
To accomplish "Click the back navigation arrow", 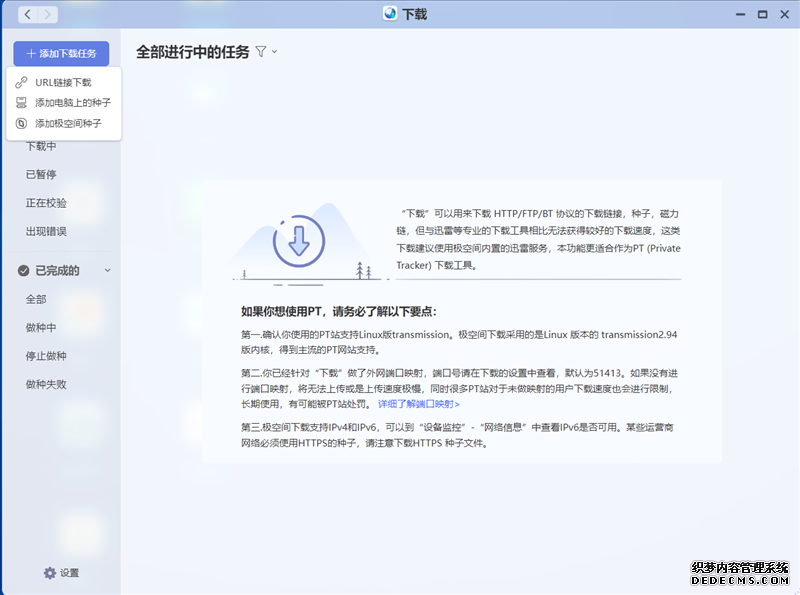I will pos(27,14).
